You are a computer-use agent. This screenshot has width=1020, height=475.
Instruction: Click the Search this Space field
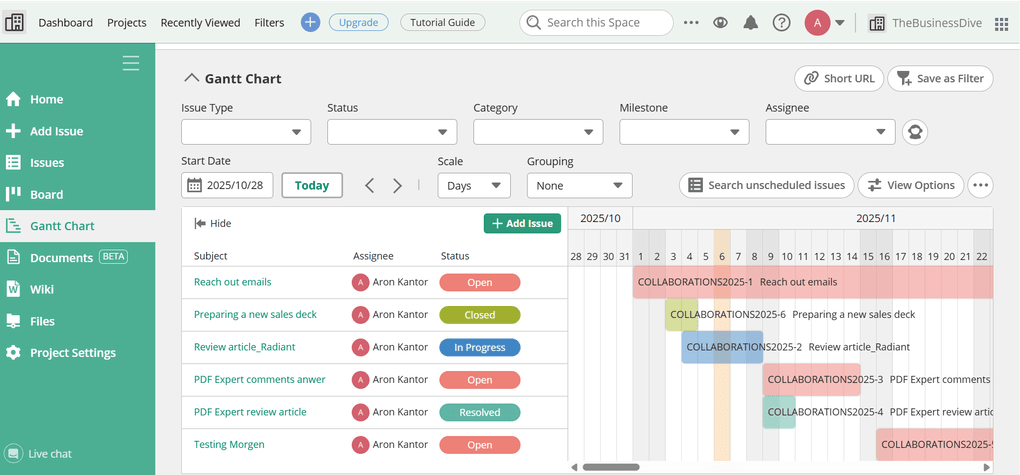597,23
